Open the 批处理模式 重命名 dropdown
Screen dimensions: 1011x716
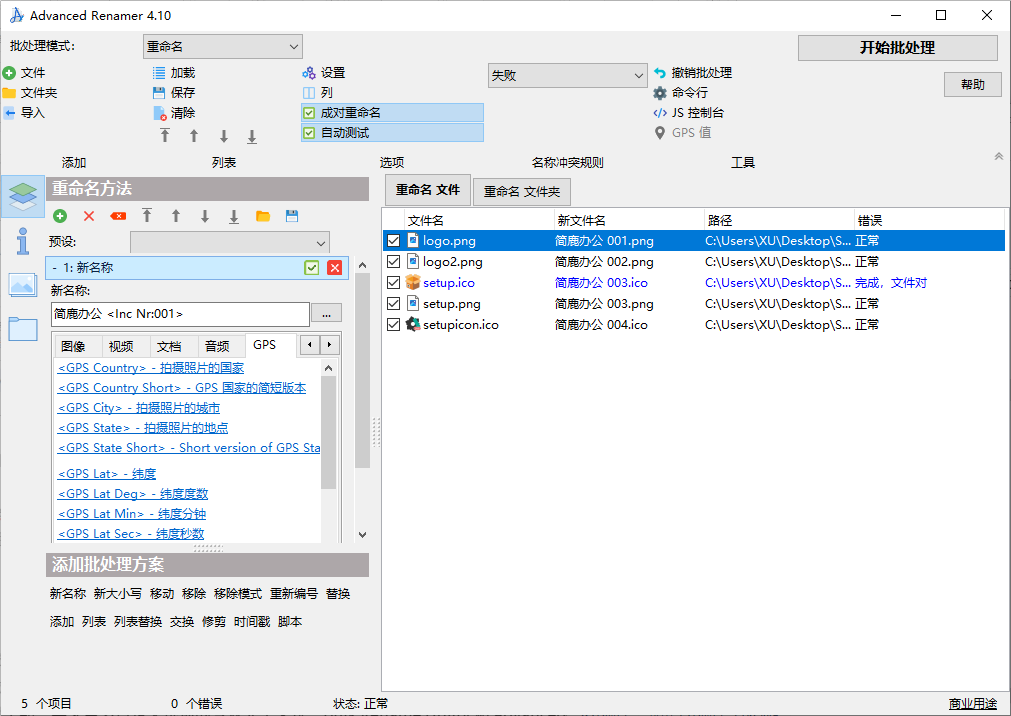(x=222, y=47)
